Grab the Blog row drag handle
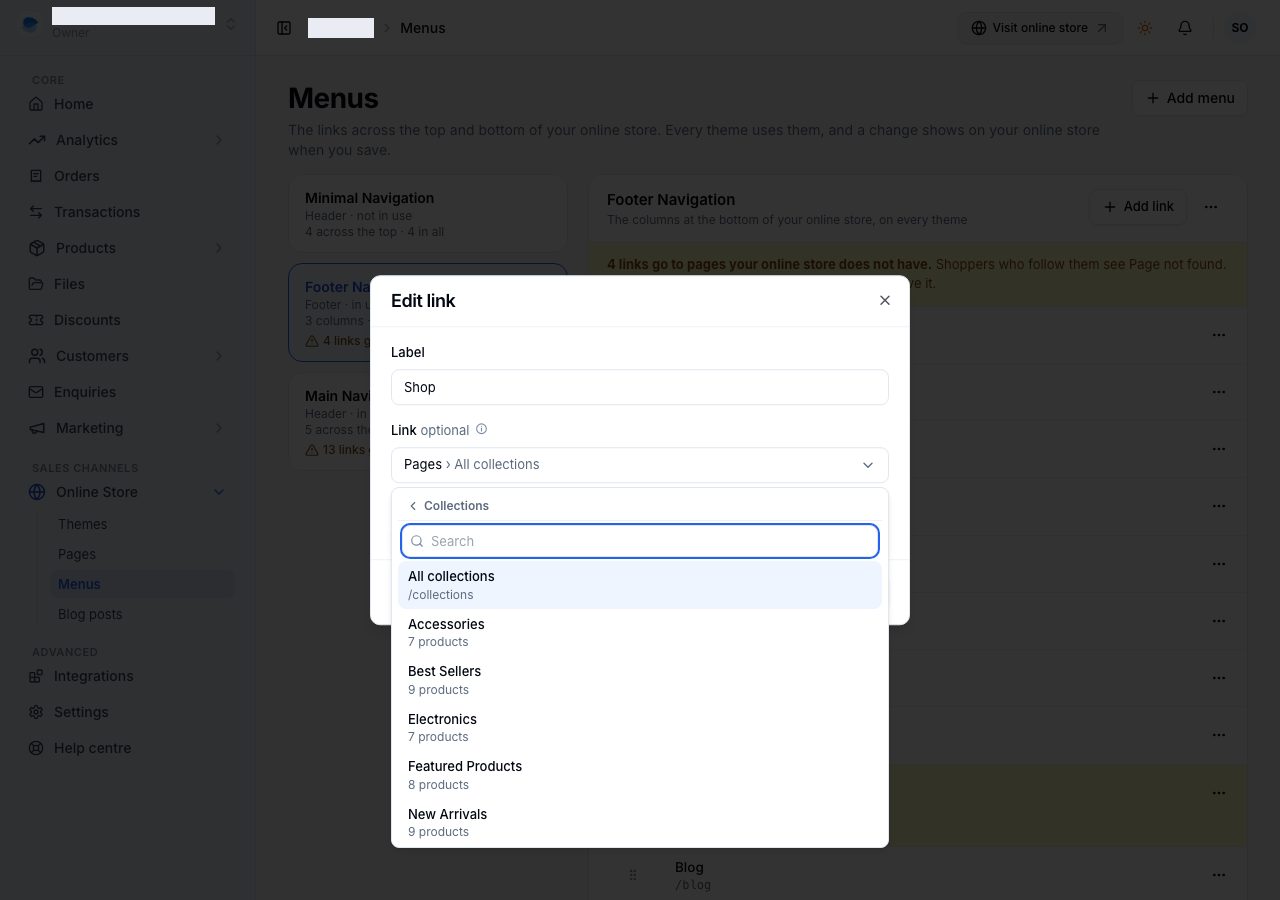This screenshot has height=900, width=1280. pyautogui.click(x=633, y=875)
